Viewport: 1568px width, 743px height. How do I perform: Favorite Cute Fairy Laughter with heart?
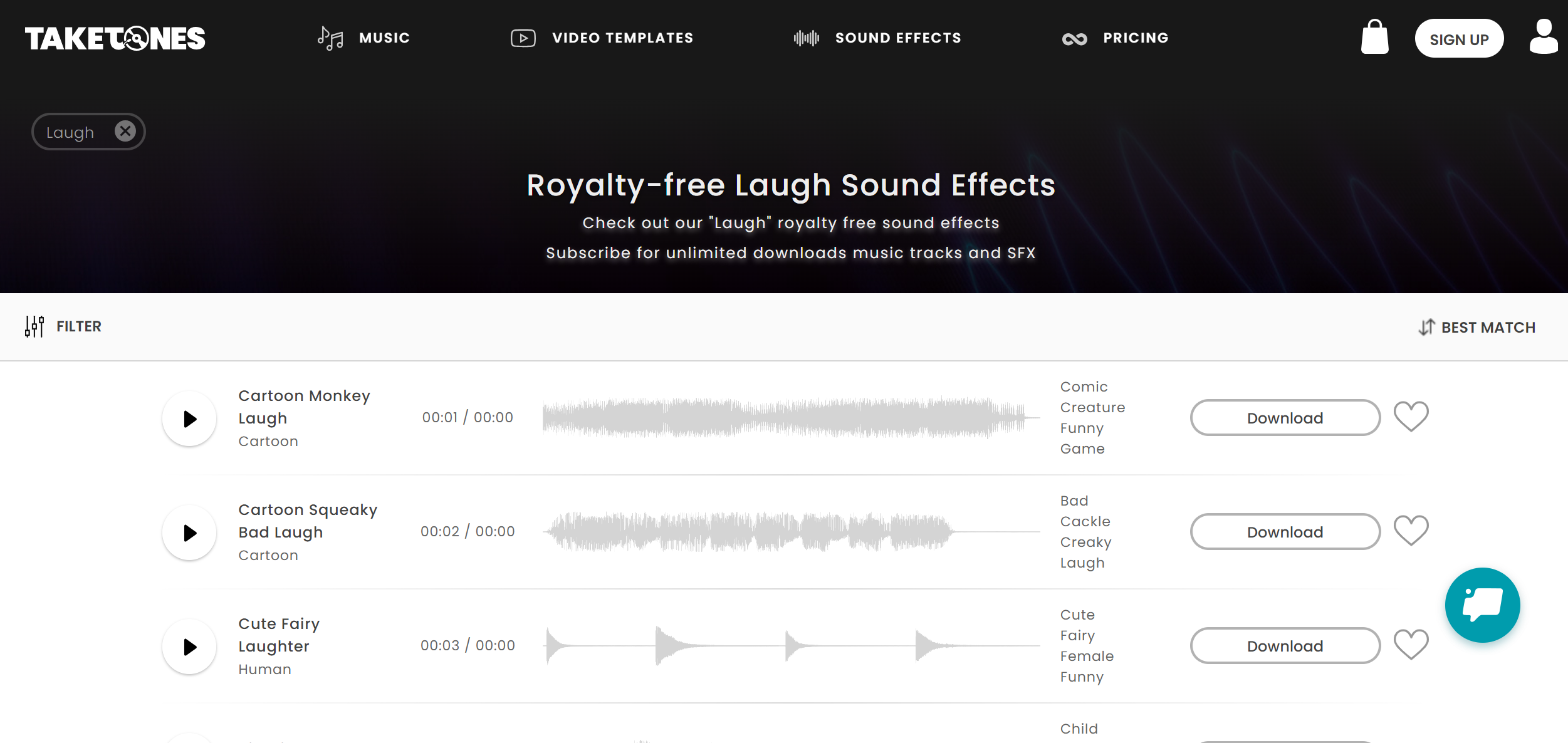click(x=1411, y=645)
